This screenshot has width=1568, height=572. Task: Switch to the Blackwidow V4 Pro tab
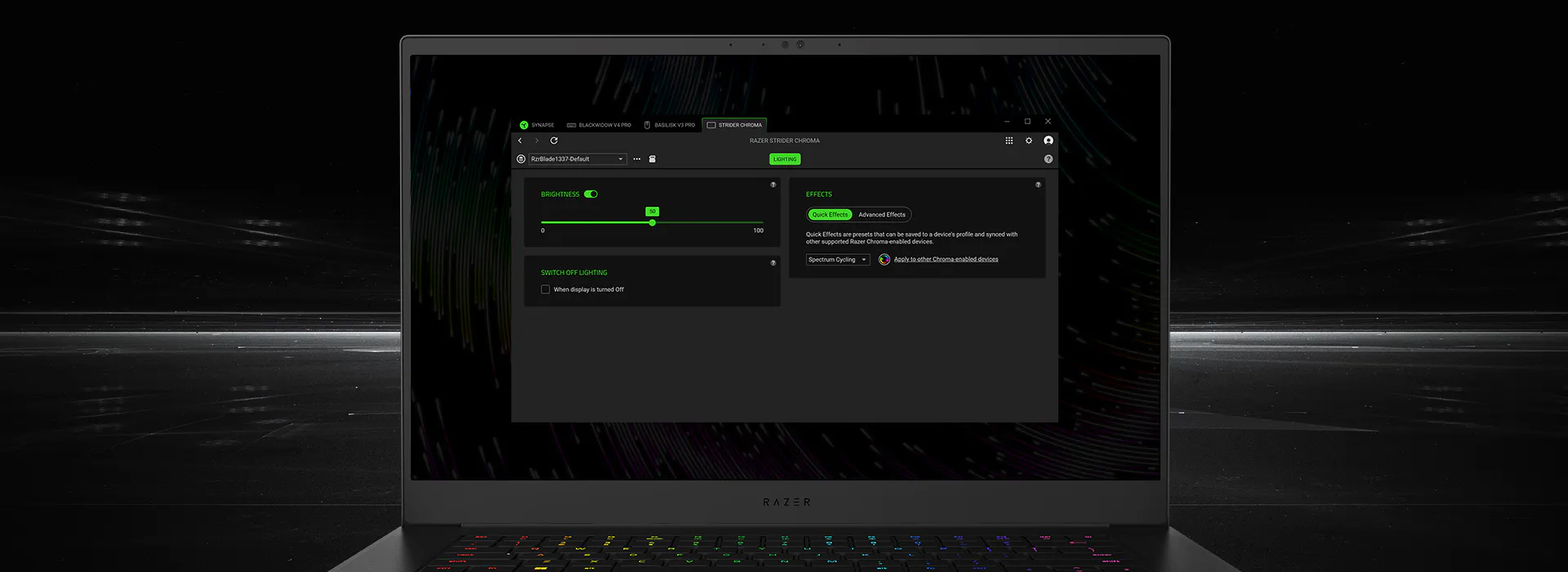coord(599,125)
